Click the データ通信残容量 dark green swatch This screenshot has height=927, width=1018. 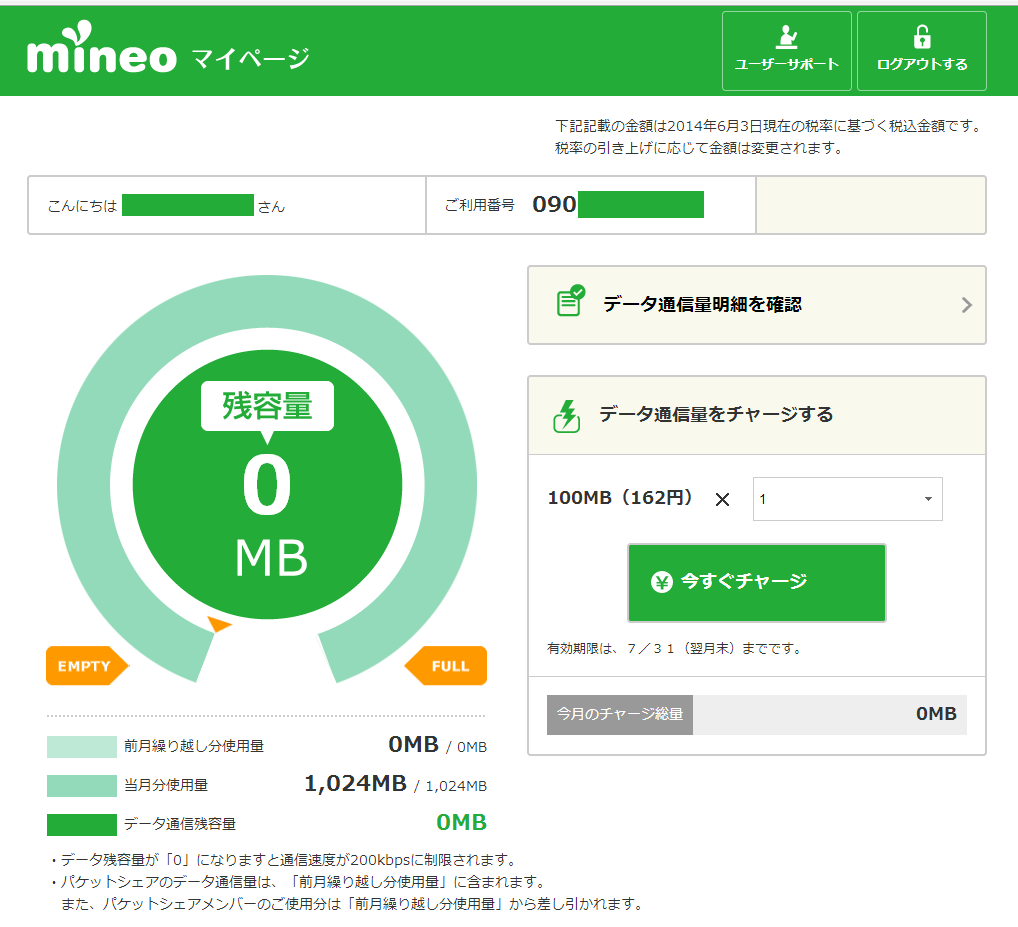82,824
